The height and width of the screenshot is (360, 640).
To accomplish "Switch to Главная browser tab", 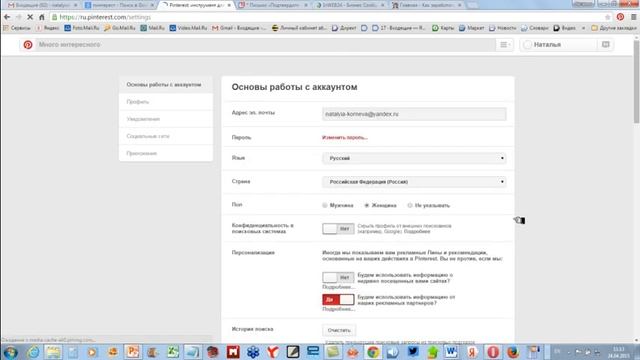I will point(427,5).
